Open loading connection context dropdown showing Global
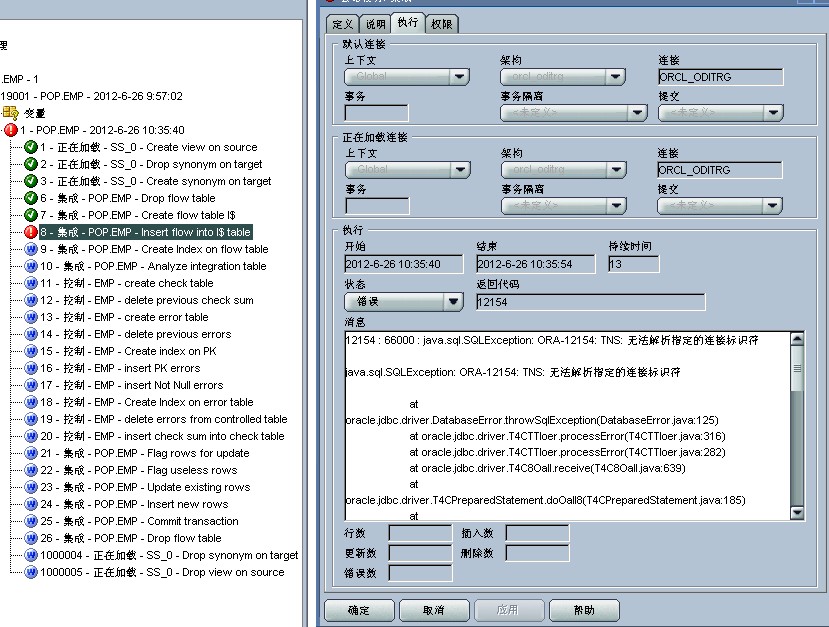Image resolution: width=829 pixels, height=627 pixels. pos(408,170)
